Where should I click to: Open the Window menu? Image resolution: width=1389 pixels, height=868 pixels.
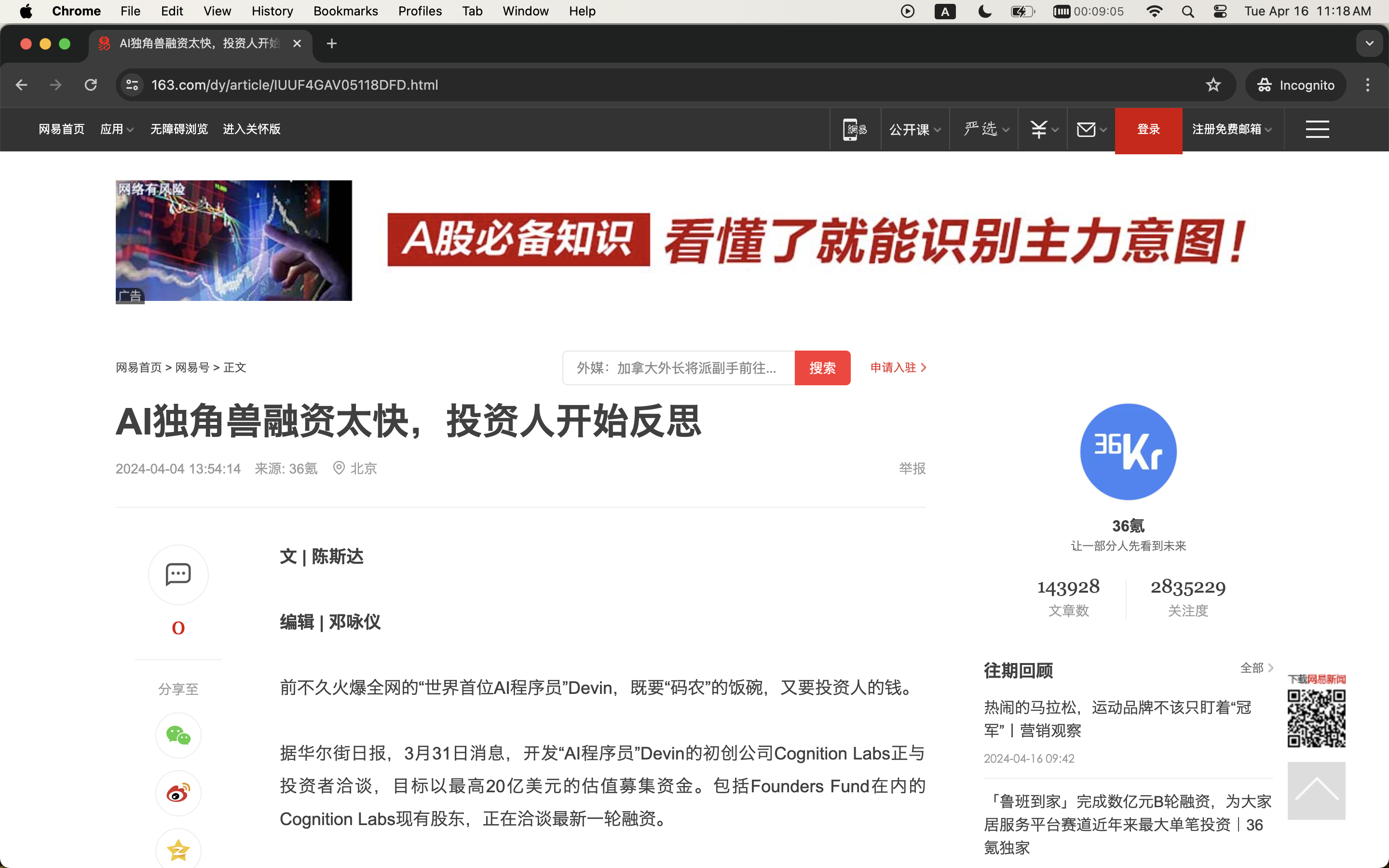click(x=526, y=11)
